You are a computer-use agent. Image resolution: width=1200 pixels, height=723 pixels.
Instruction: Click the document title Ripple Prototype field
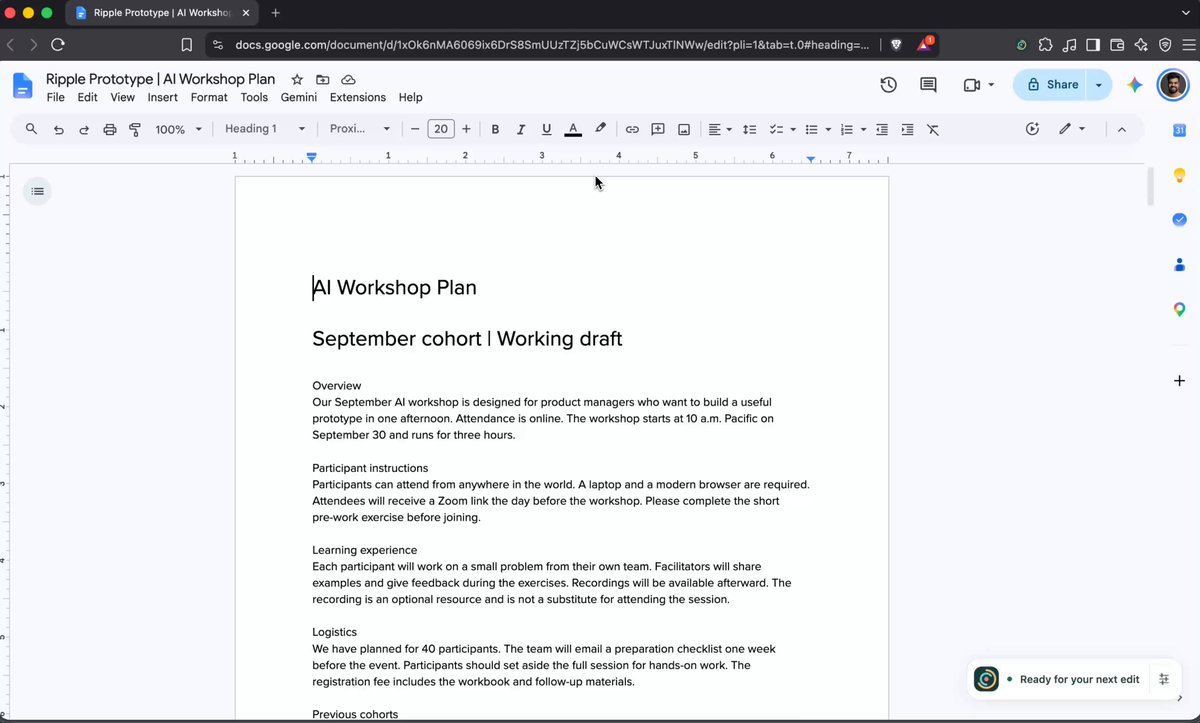[160, 79]
